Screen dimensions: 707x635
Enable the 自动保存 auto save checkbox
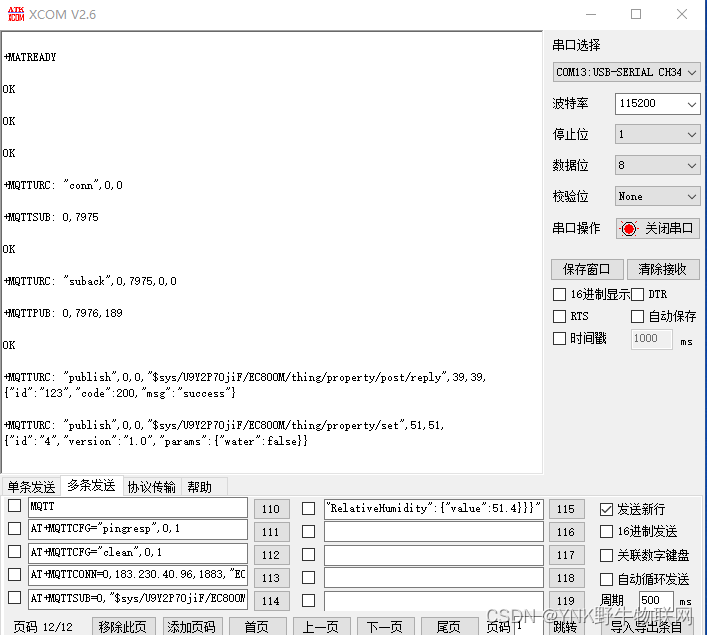point(637,316)
